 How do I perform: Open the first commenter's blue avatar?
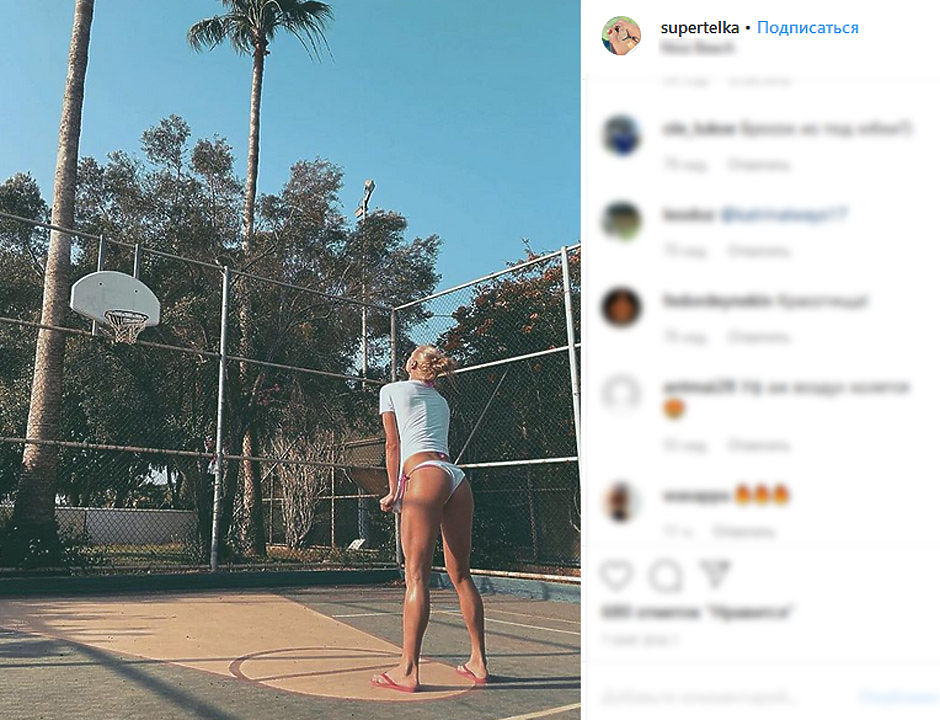point(622,135)
